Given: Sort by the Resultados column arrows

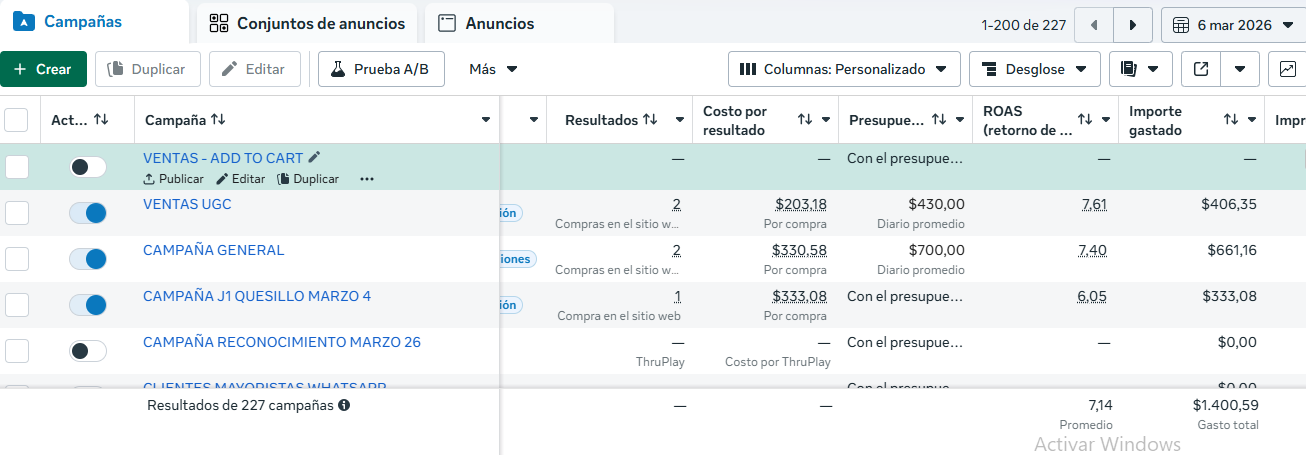Looking at the screenshot, I should tap(650, 120).
